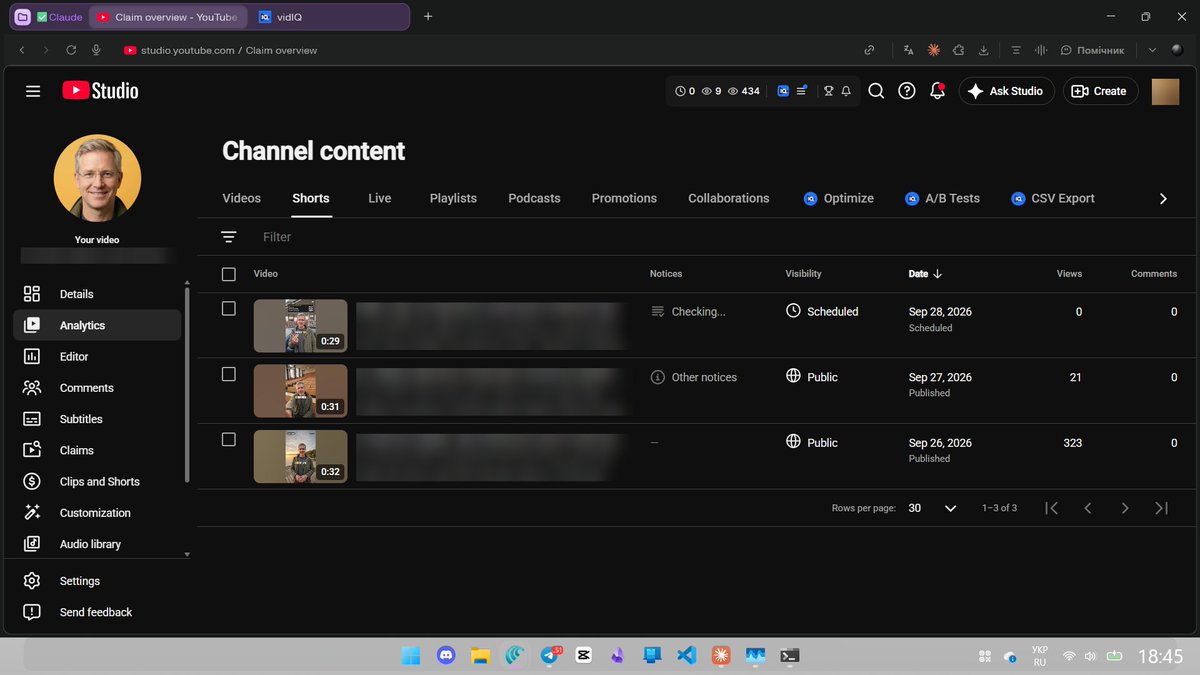Click Other notices on second short

point(694,377)
